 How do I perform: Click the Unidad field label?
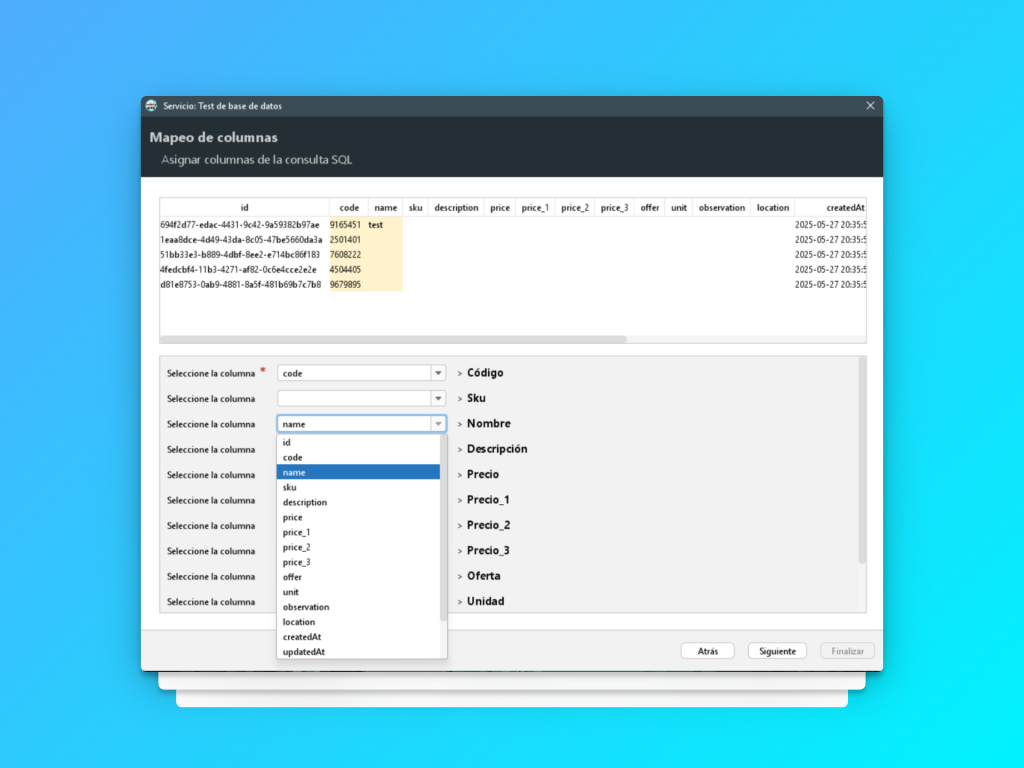(x=485, y=601)
